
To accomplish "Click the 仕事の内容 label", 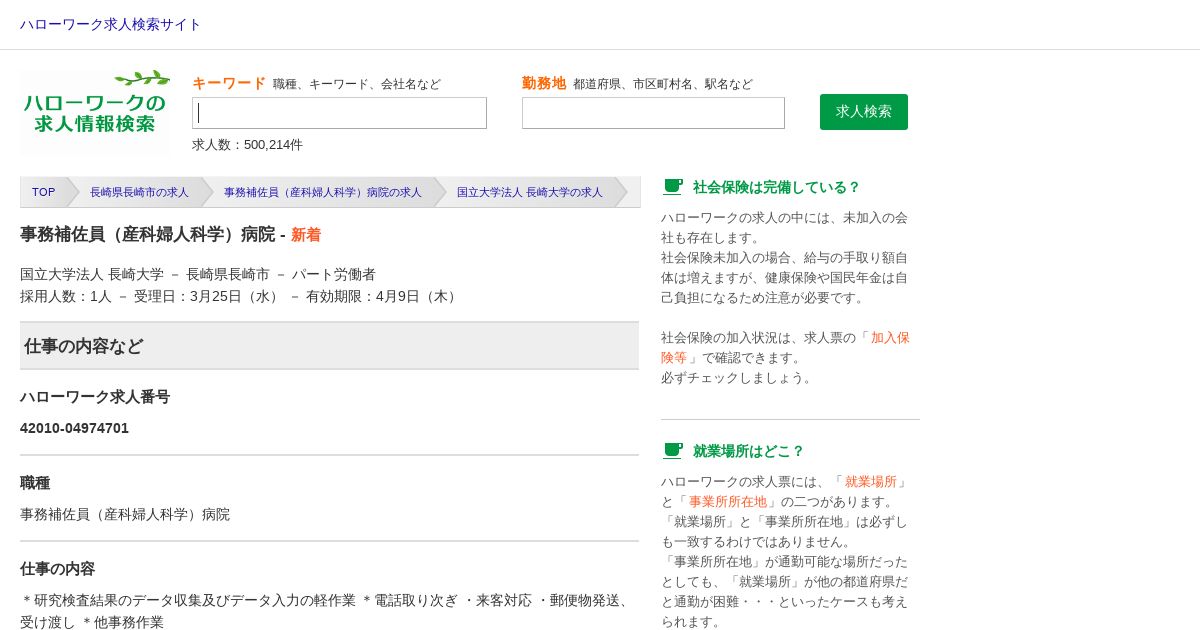I will (57, 569).
